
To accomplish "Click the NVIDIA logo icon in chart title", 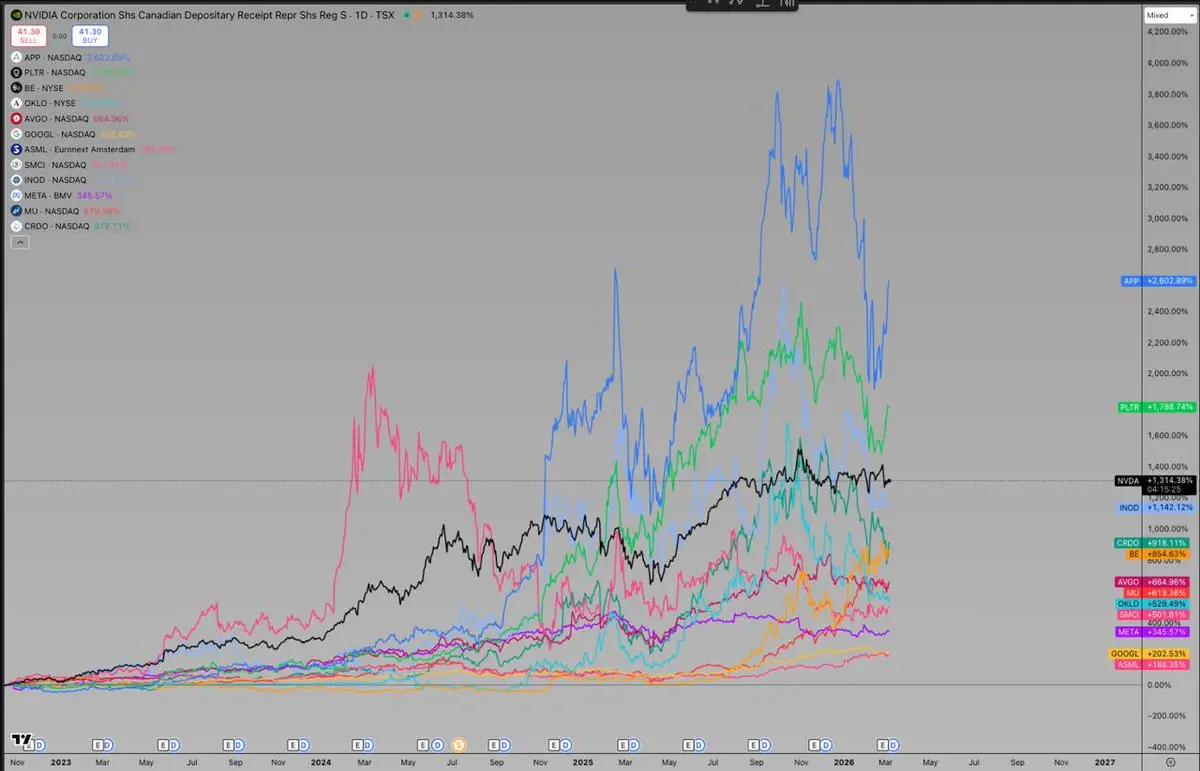I will pos(16,16).
